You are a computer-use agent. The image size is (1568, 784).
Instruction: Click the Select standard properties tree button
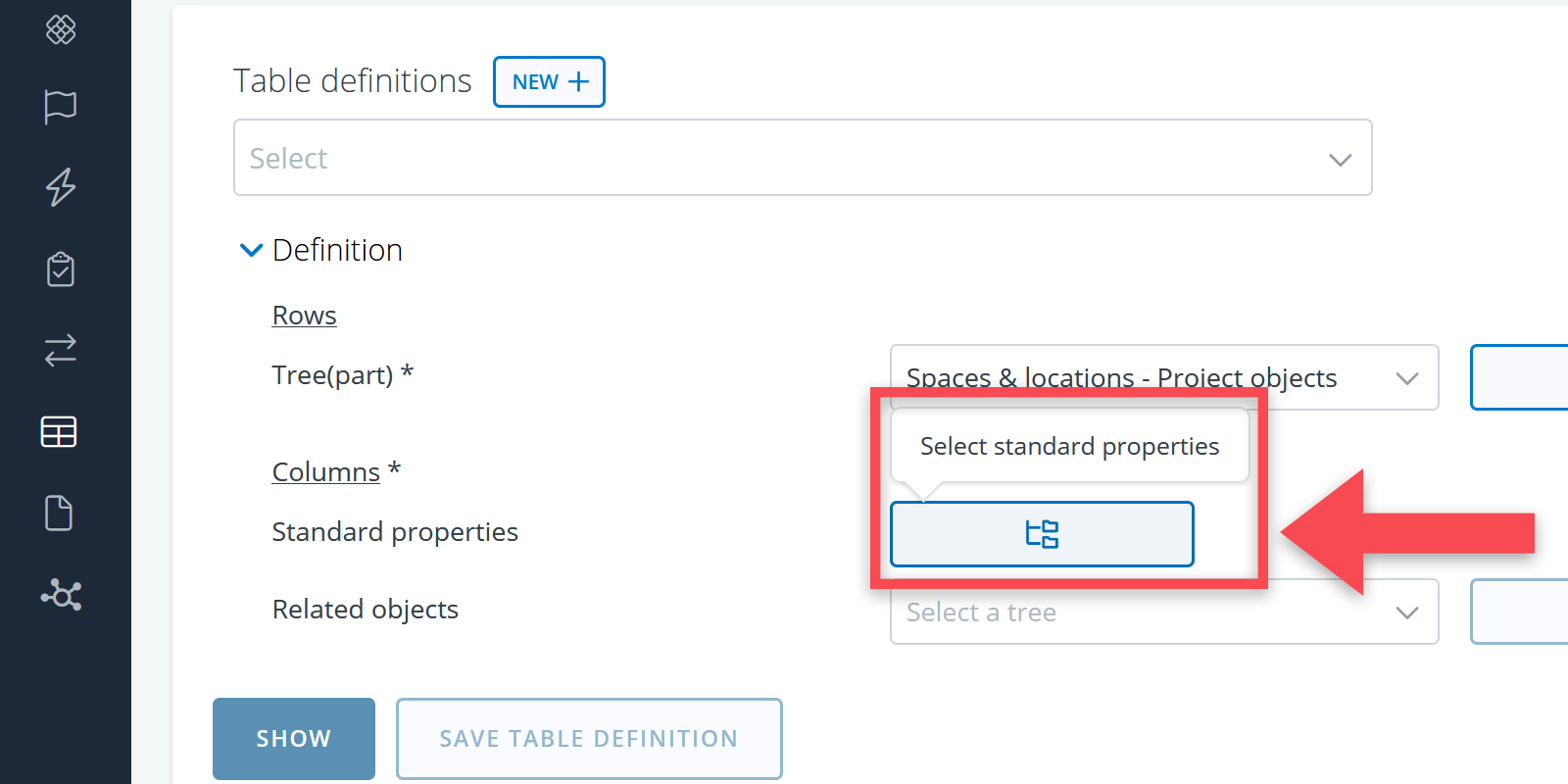click(1041, 534)
